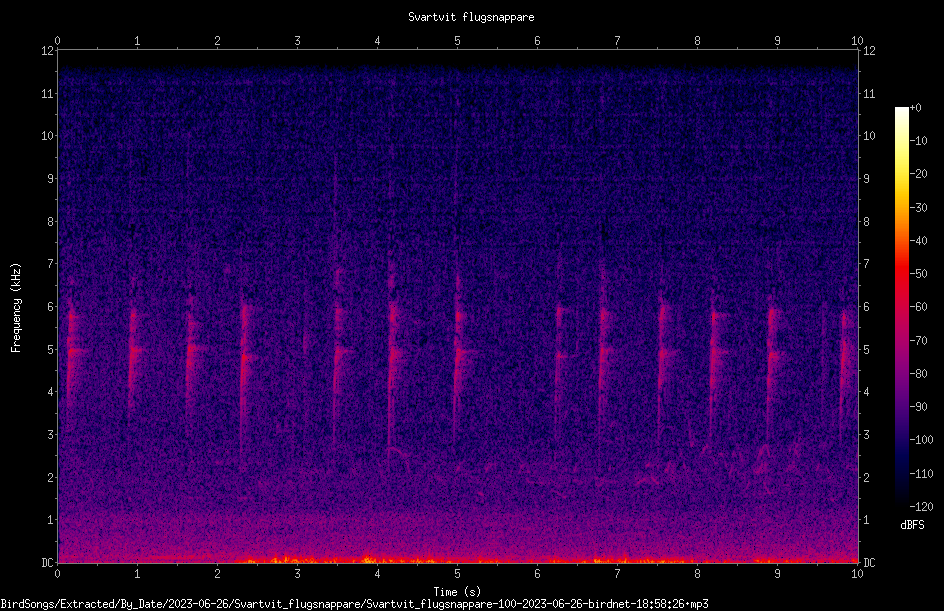Click "DC" on the right frequency axis

click(869, 563)
